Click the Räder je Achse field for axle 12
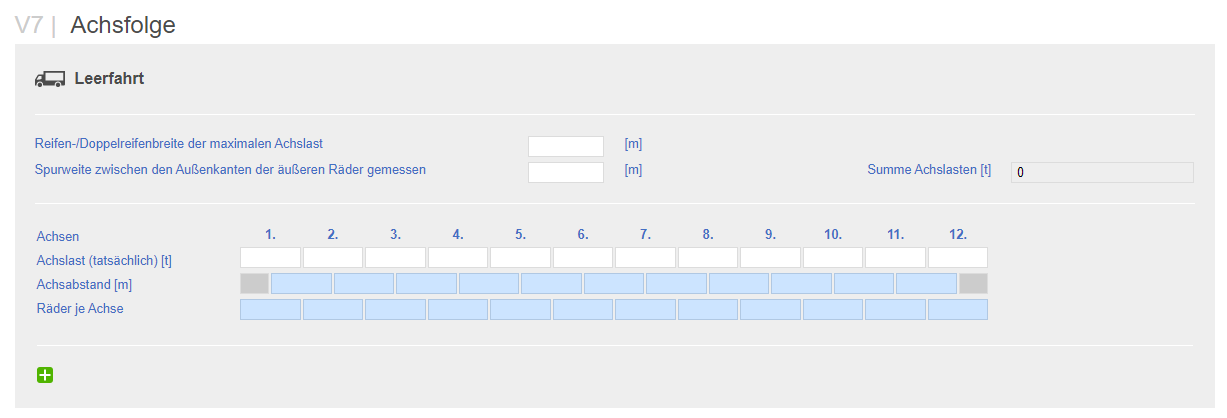The height and width of the screenshot is (418, 1227). coord(958,309)
